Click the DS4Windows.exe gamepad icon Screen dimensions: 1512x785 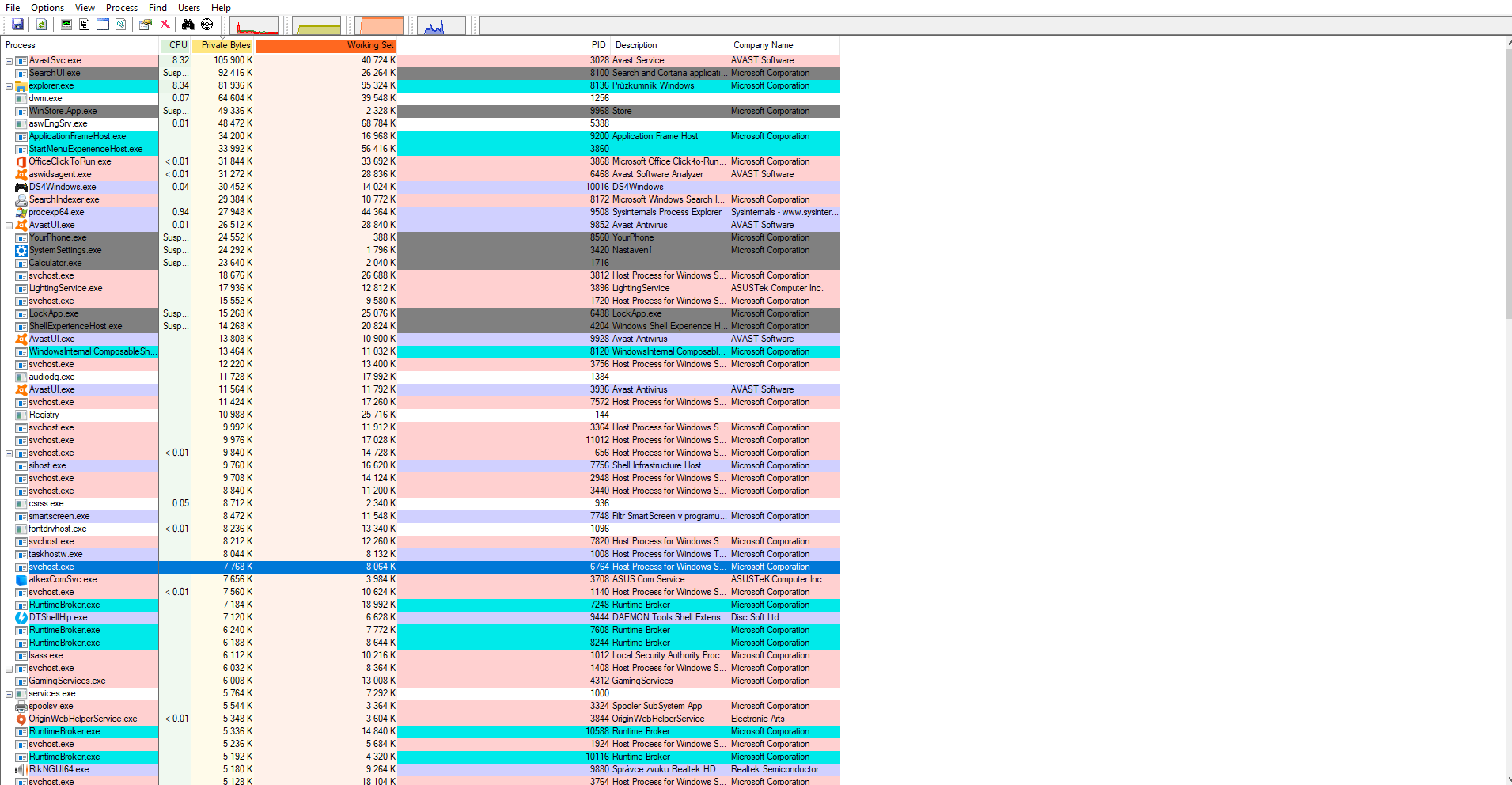coord(21,187)
